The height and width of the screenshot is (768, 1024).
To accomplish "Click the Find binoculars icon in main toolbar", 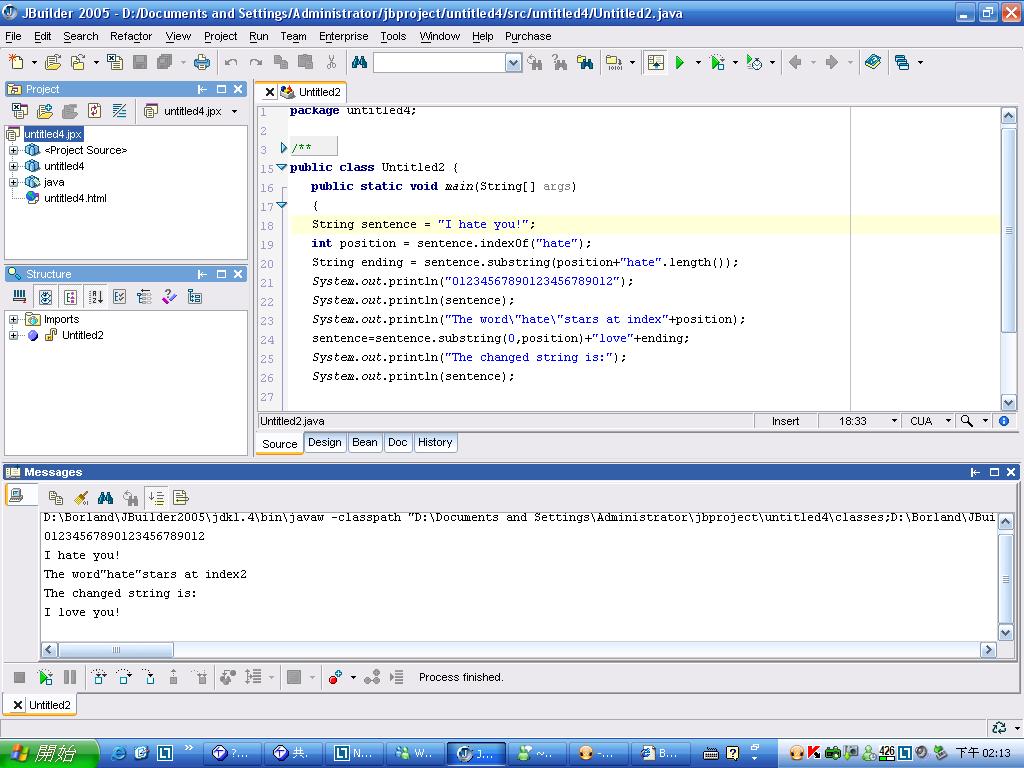I will tap(359, 62).
